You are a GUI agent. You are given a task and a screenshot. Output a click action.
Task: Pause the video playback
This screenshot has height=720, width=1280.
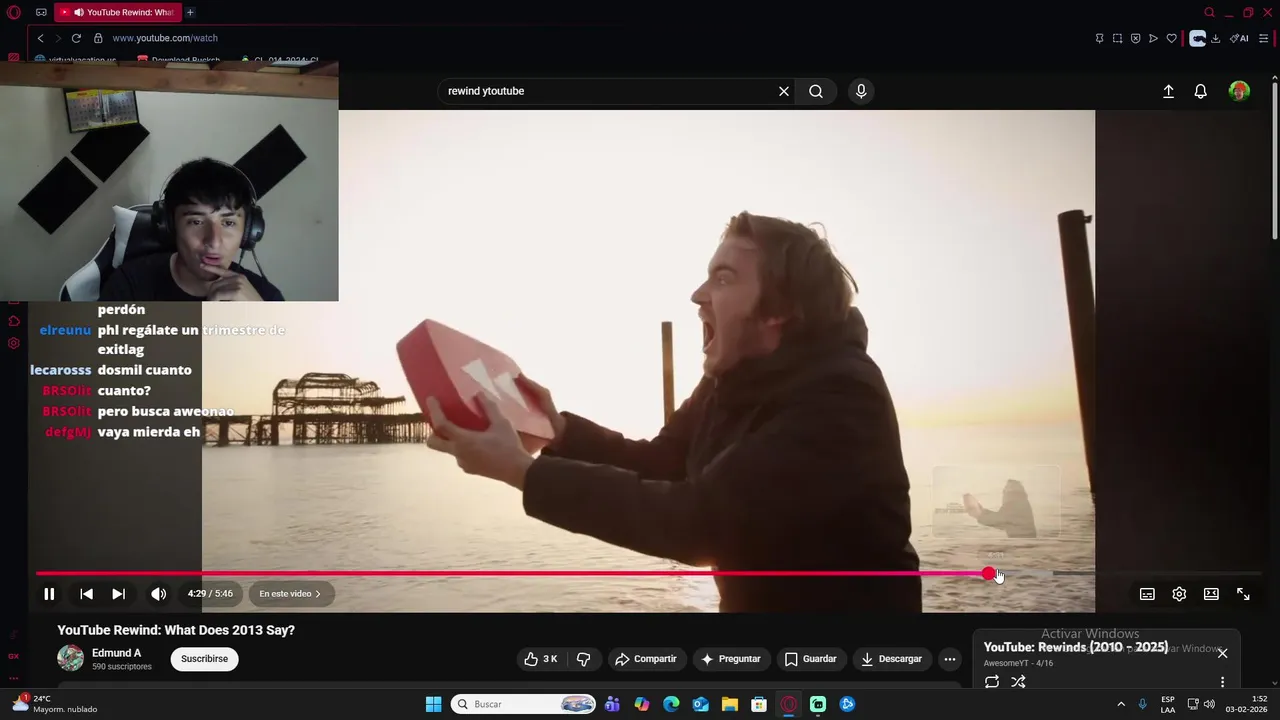tap(49, 594)
